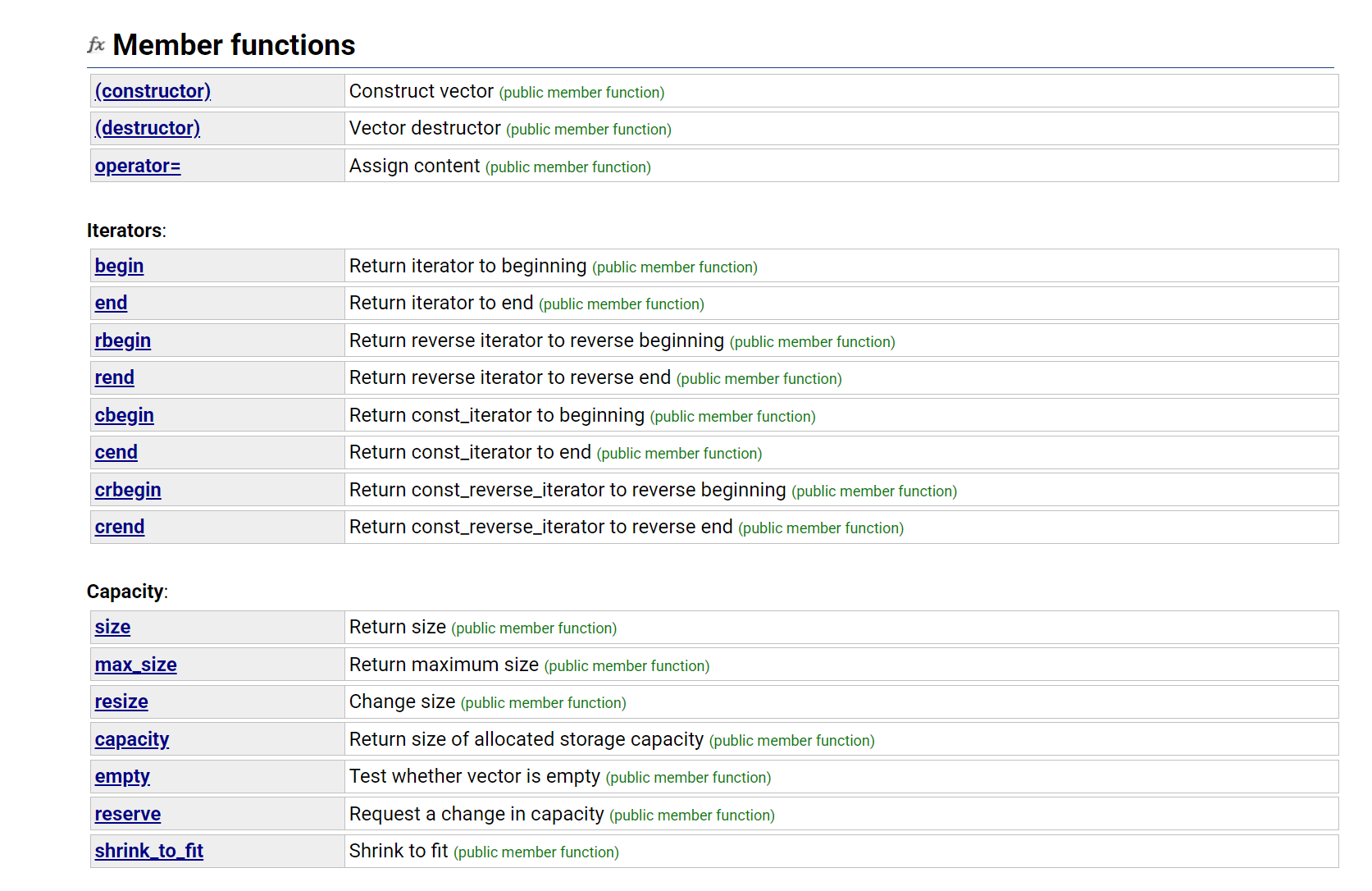Click the operator= link

[x=138, y=166]
